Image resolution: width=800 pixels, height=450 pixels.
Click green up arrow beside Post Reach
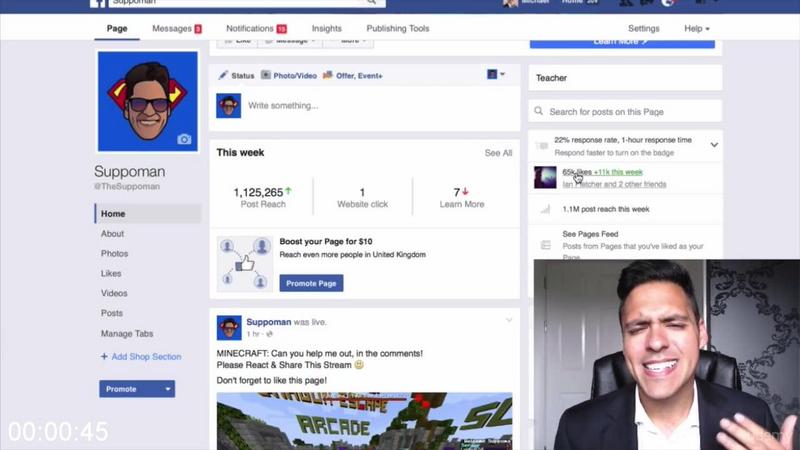[x=288, y=191]
